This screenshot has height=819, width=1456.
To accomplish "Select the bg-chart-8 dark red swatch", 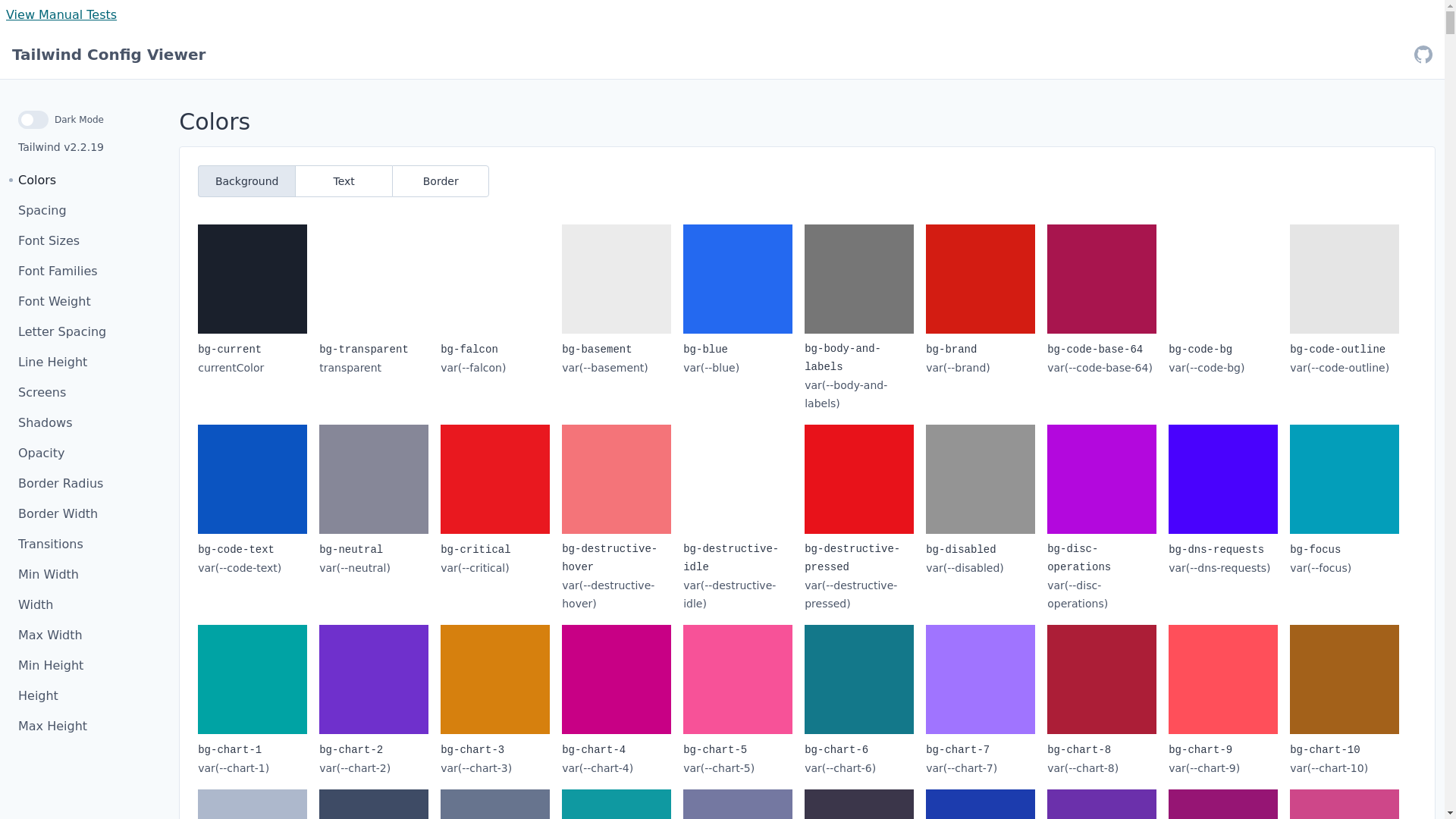I will 1102,679.
